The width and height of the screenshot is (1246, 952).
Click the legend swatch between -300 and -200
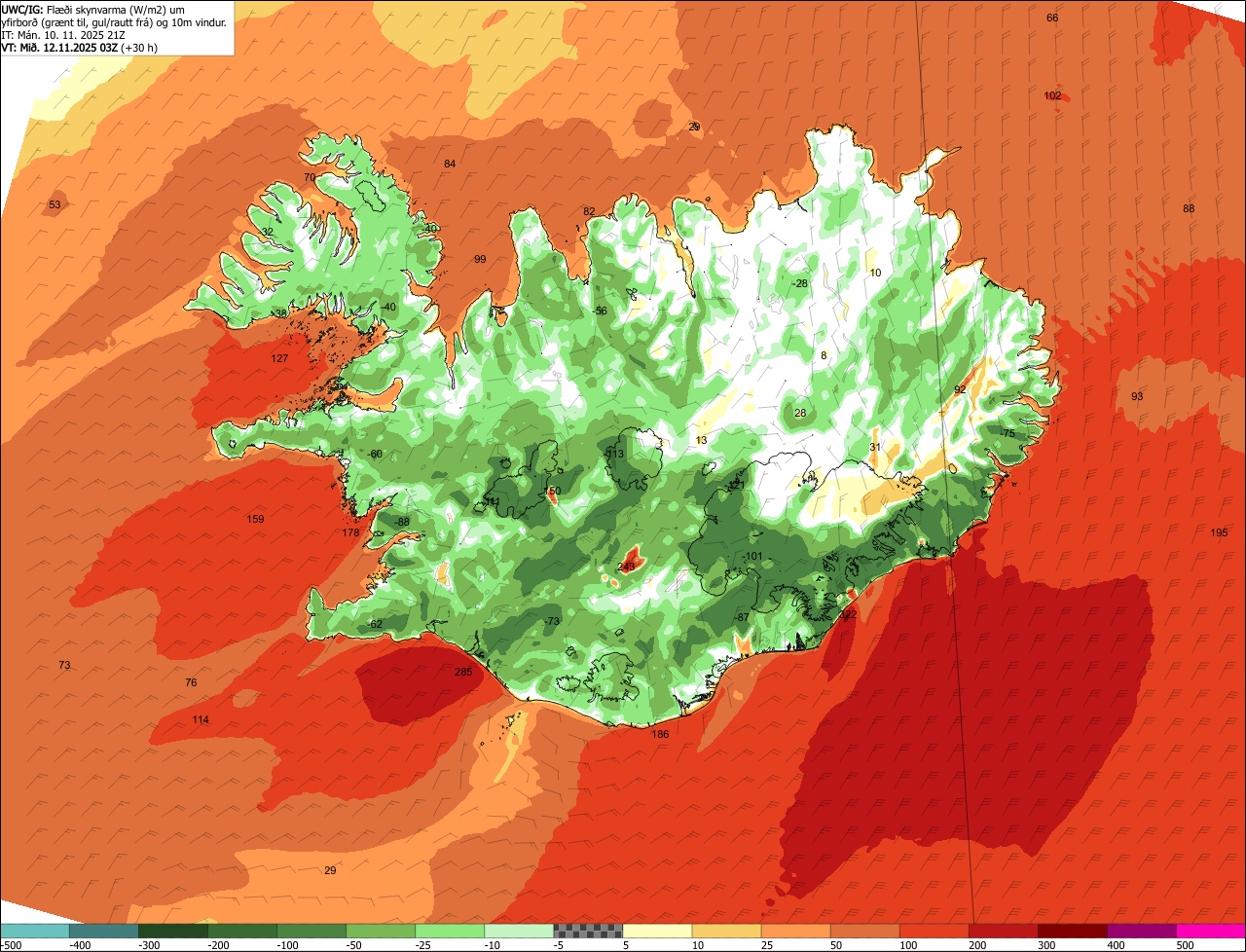pos(172,931)
